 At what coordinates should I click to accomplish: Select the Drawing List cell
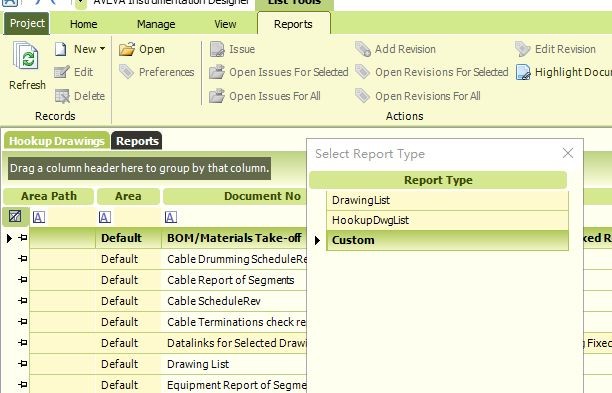[234, 365]
